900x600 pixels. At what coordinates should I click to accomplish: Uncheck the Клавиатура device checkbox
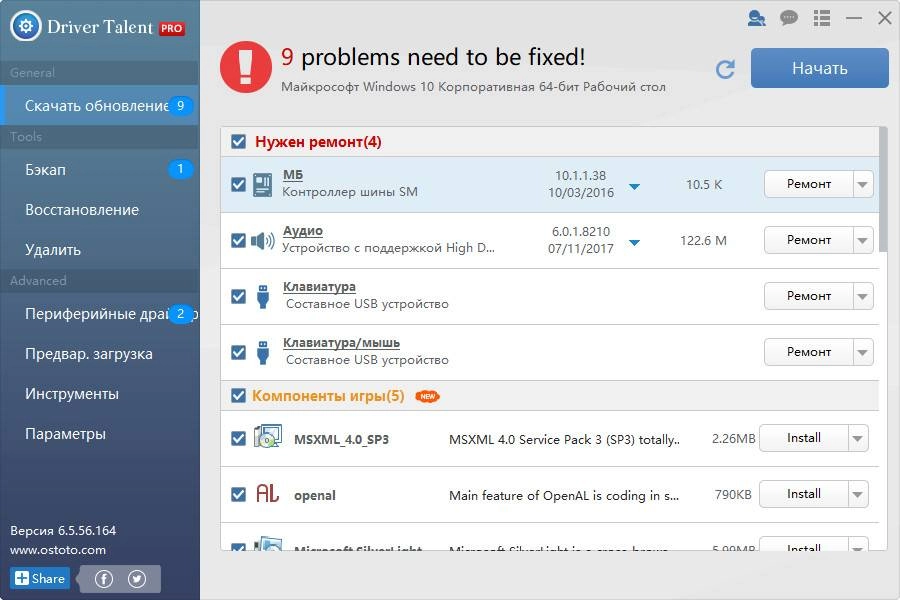pyautogui.click(x=238, y=296)
